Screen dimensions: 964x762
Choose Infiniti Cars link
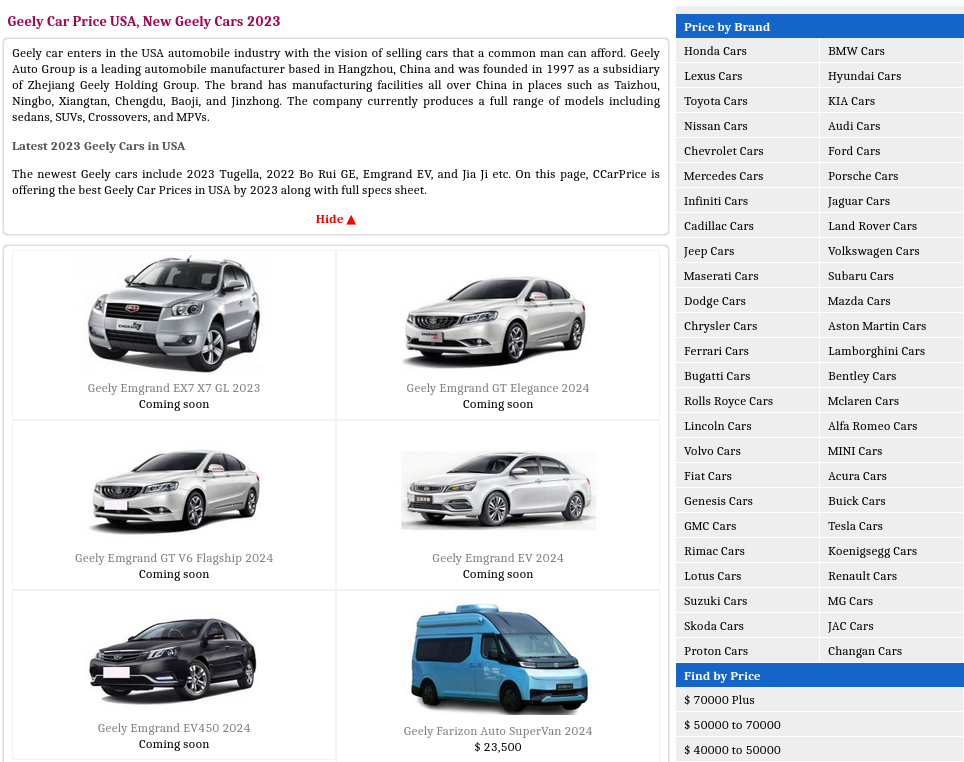(716, 201)
